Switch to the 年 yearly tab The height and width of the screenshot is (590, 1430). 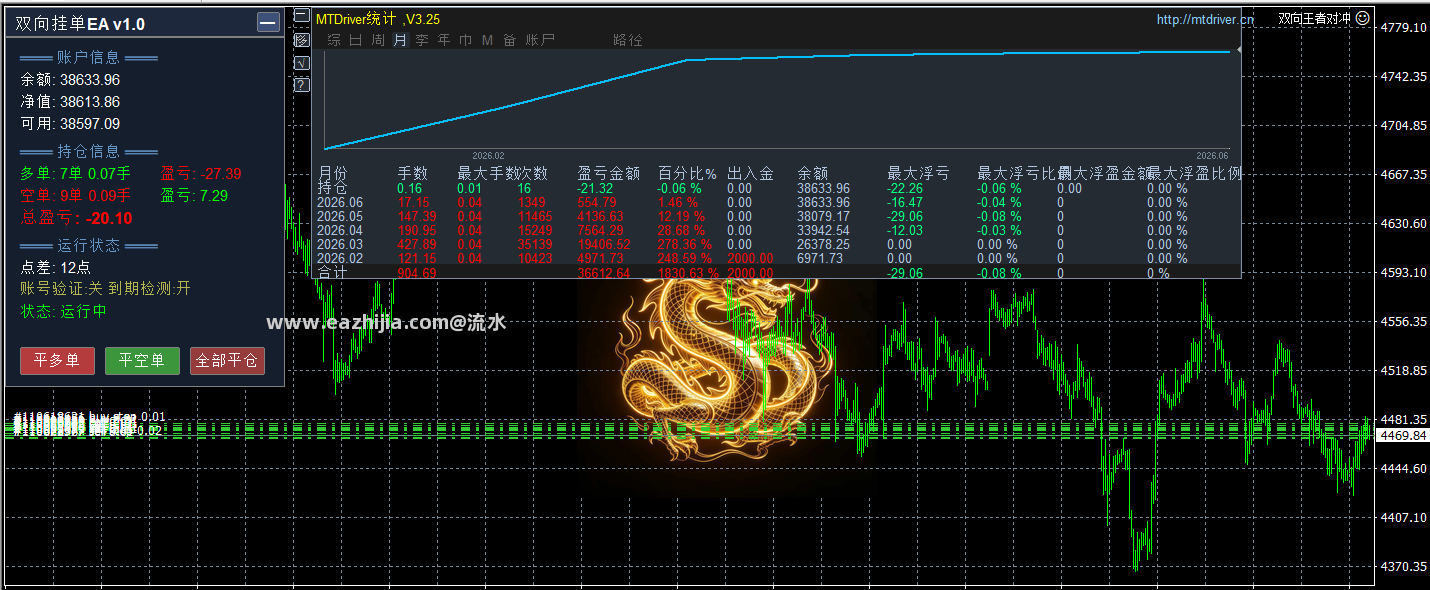pos(444,40)
